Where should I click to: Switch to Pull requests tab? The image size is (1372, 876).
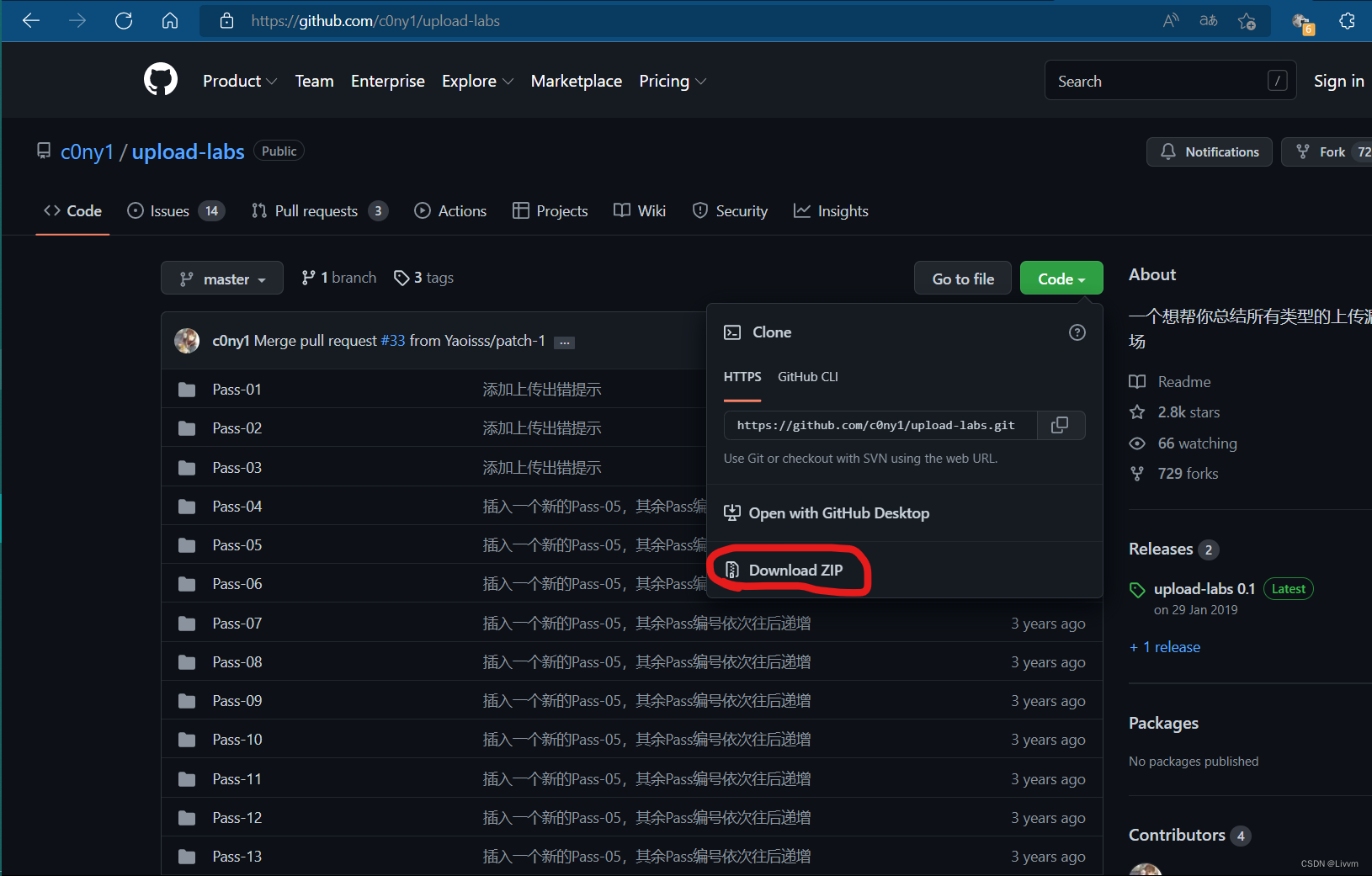320,211
